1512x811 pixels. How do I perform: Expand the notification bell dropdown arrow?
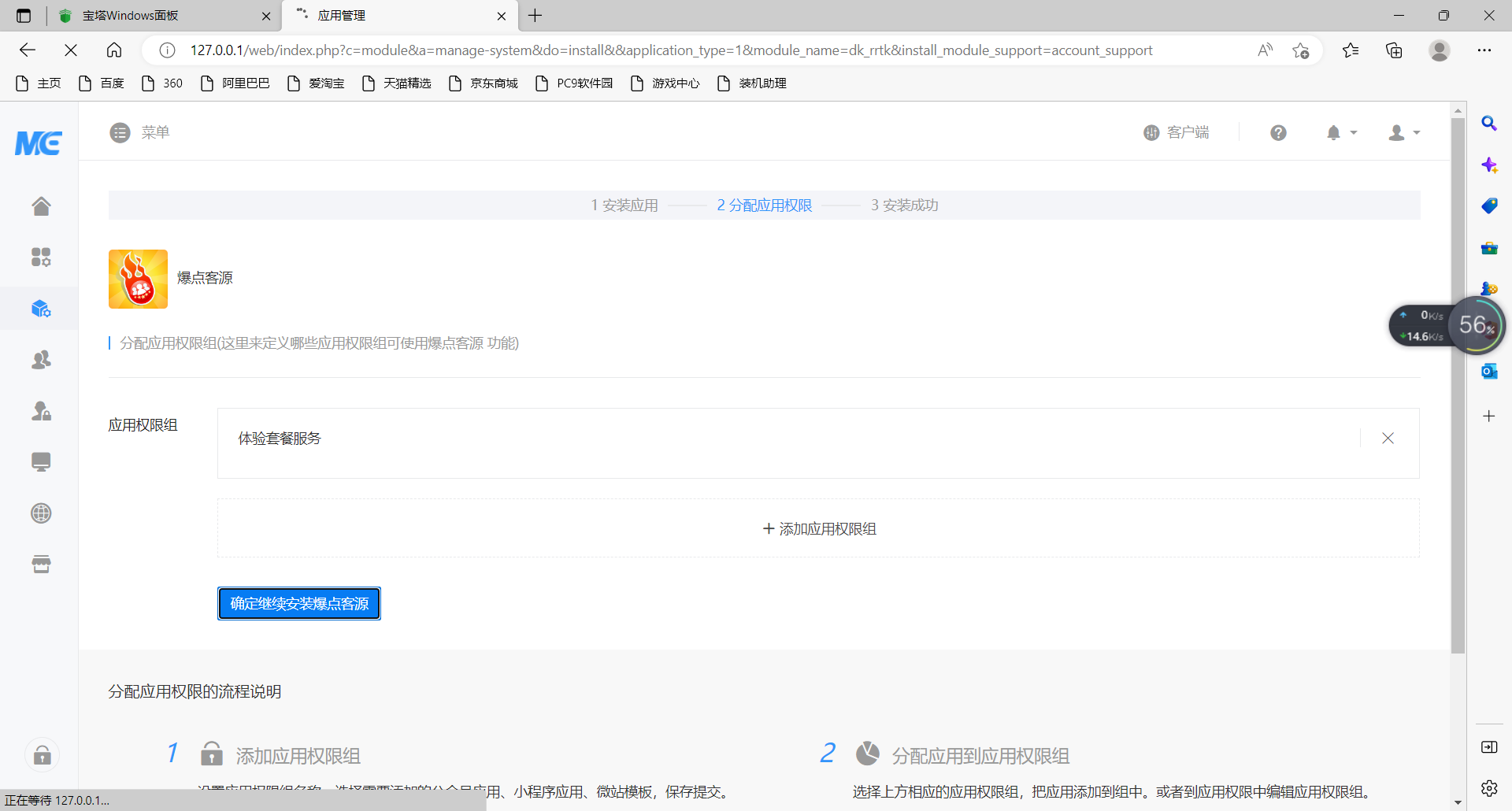pyautogui.click(x=1353, y=132)
